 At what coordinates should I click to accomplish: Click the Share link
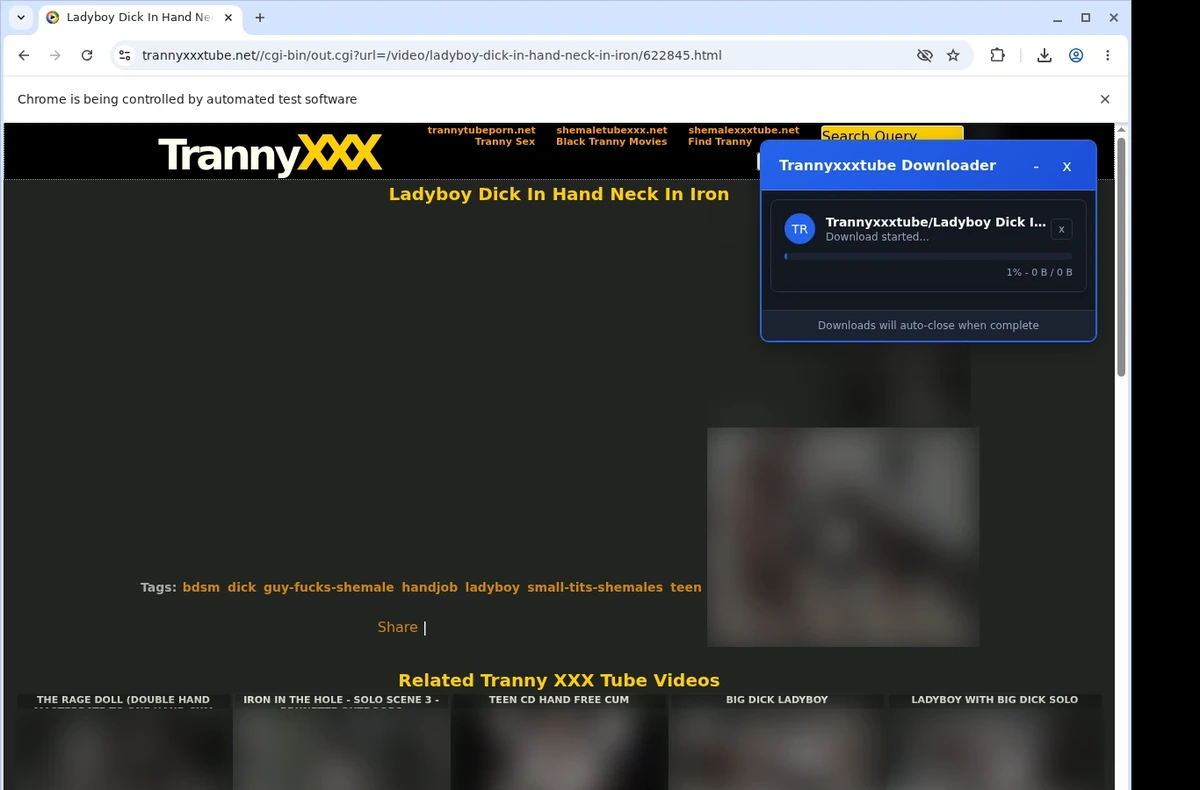(x=397, y=627)
